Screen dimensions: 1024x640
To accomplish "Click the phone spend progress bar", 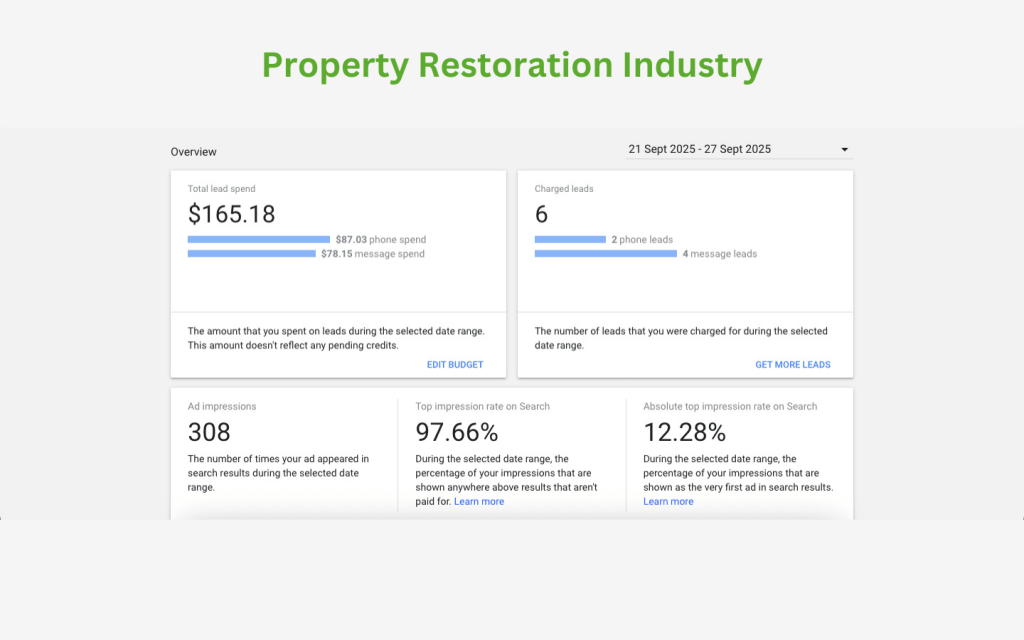I will click(x=259, y=240).
